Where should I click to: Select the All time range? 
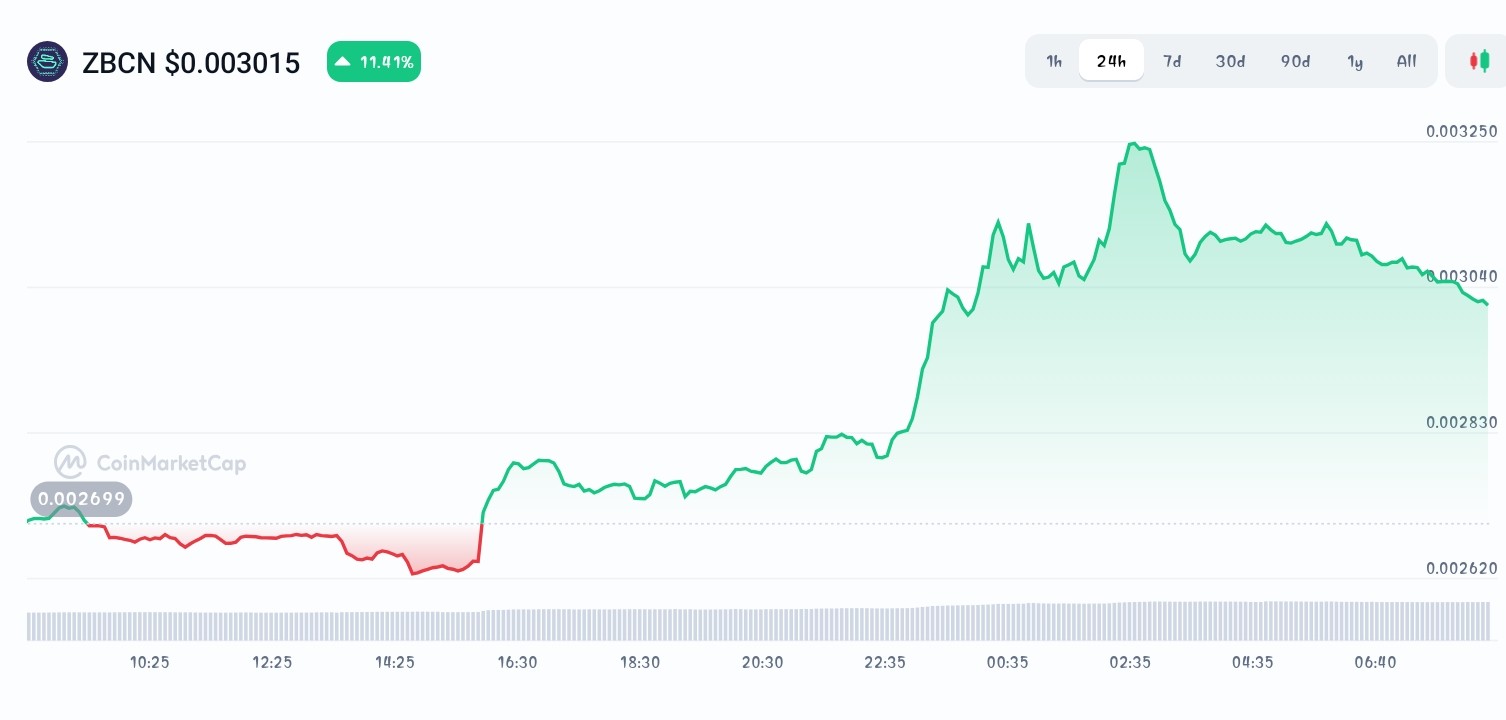point(1406,61)
